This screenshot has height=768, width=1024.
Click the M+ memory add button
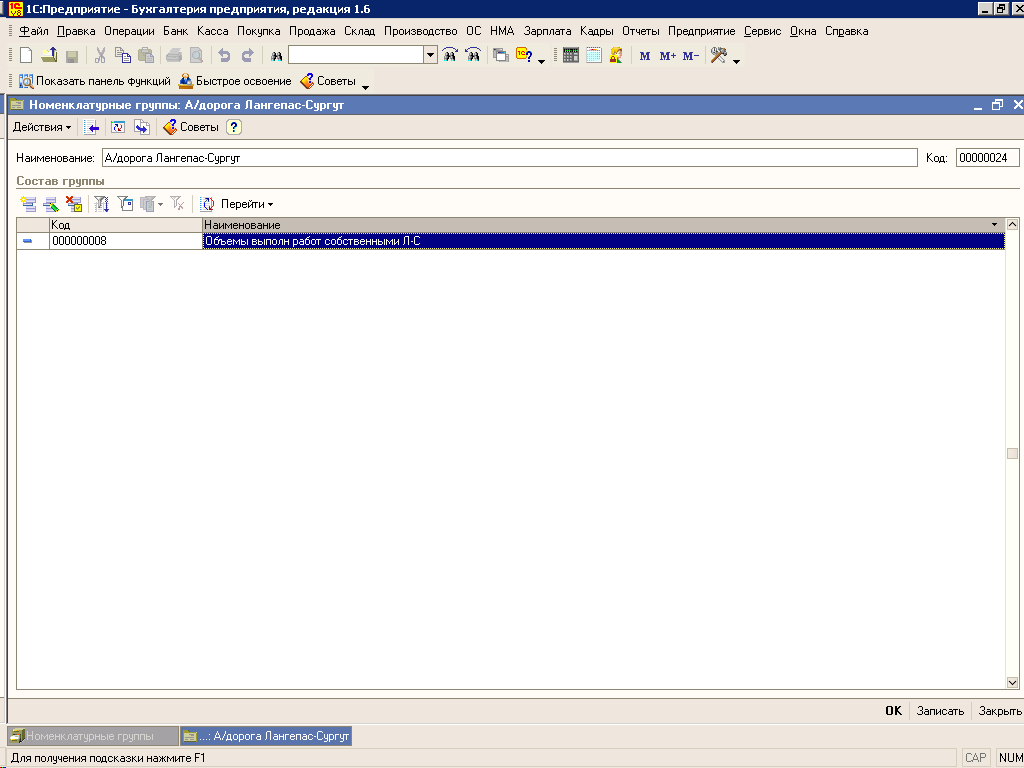coord(667,56)
